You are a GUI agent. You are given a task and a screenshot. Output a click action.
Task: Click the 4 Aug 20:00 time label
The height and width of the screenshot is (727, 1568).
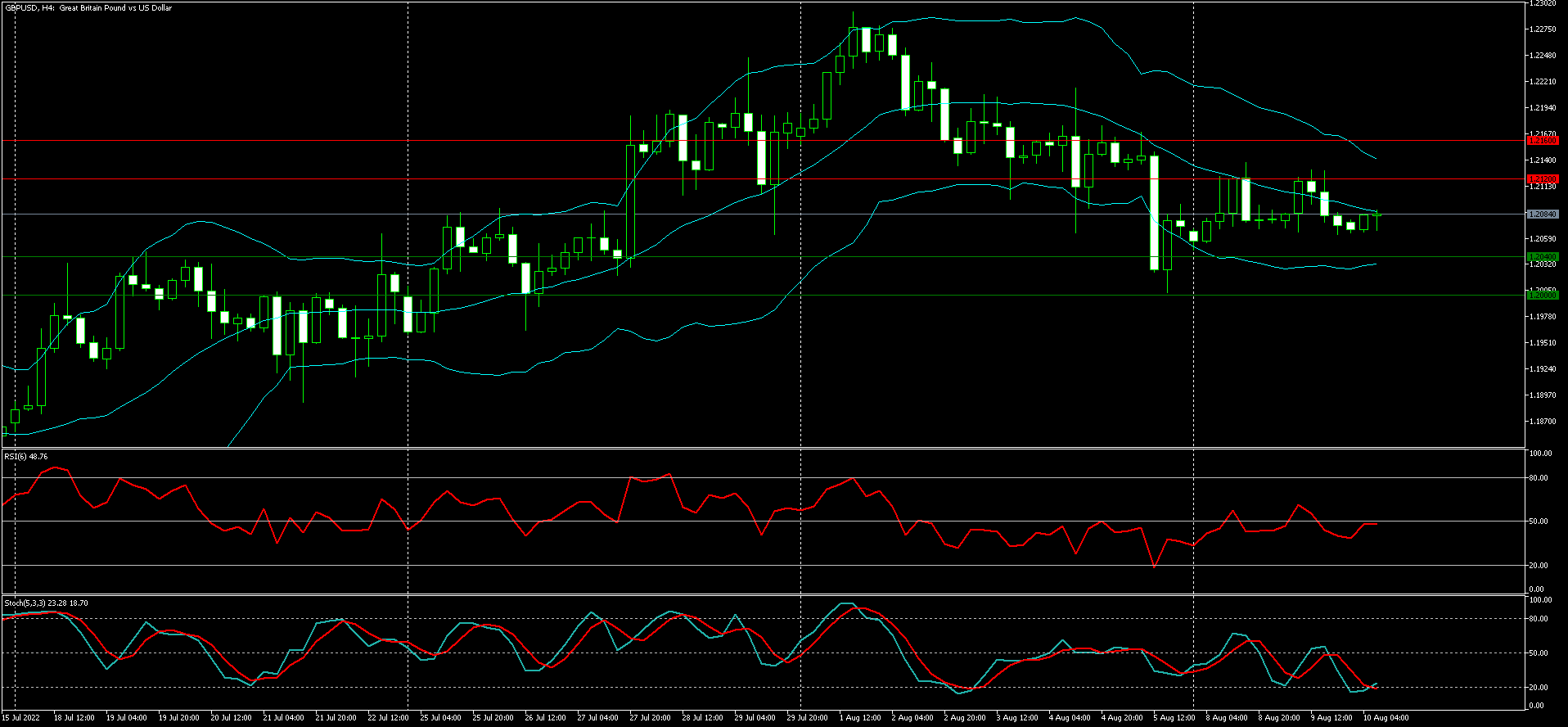(1121, 718)
